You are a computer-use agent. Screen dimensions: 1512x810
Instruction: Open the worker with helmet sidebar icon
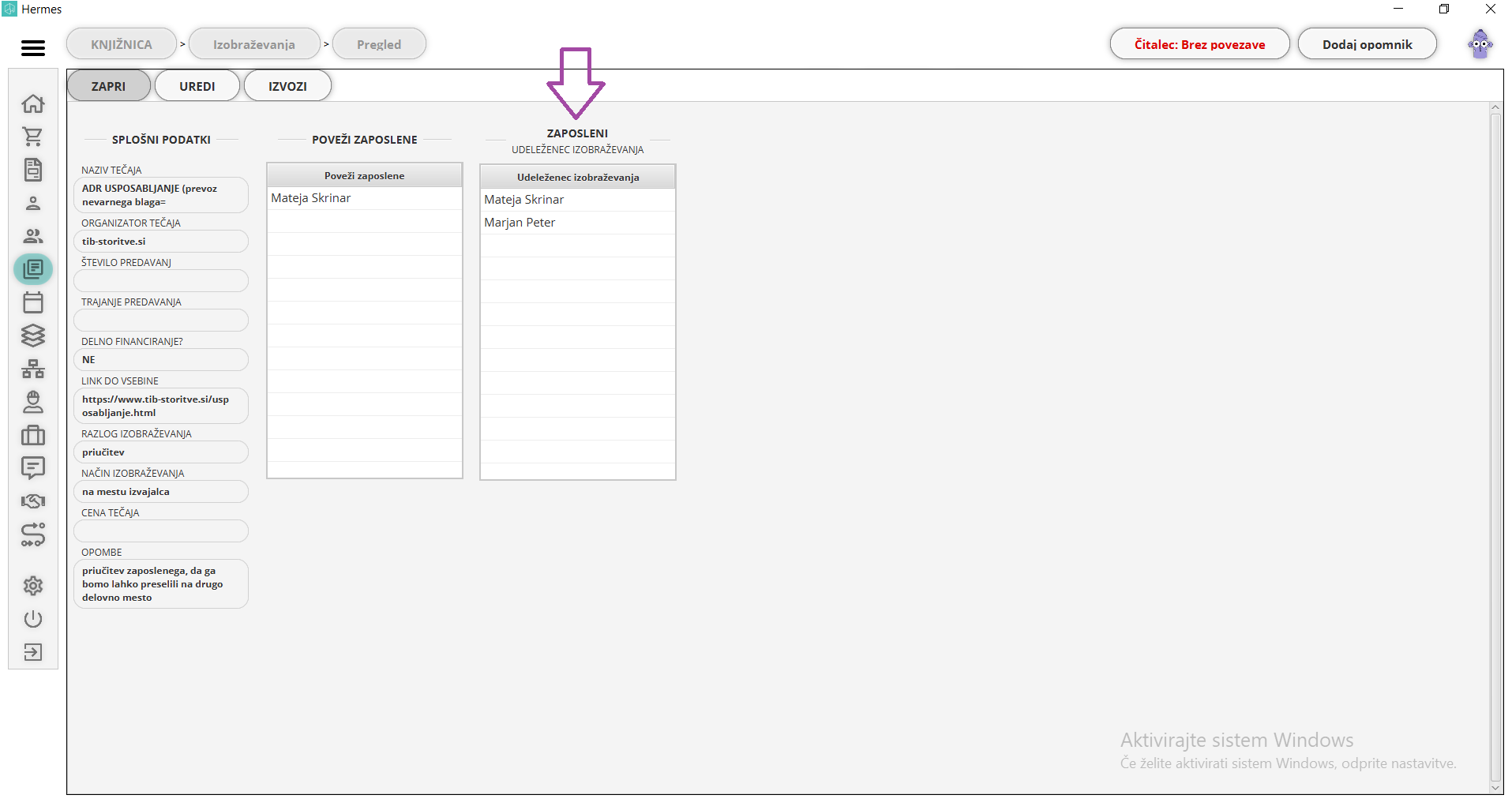pos(33,402)
